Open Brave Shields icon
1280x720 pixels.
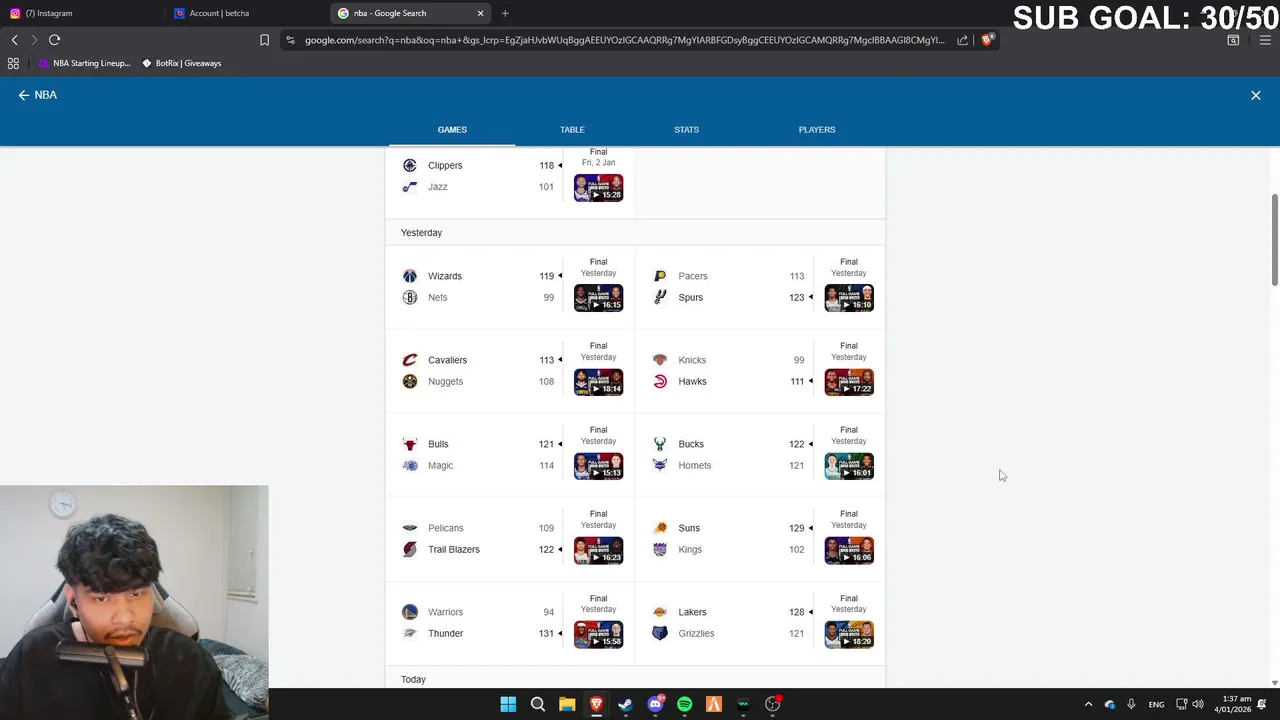click(987, 40)
